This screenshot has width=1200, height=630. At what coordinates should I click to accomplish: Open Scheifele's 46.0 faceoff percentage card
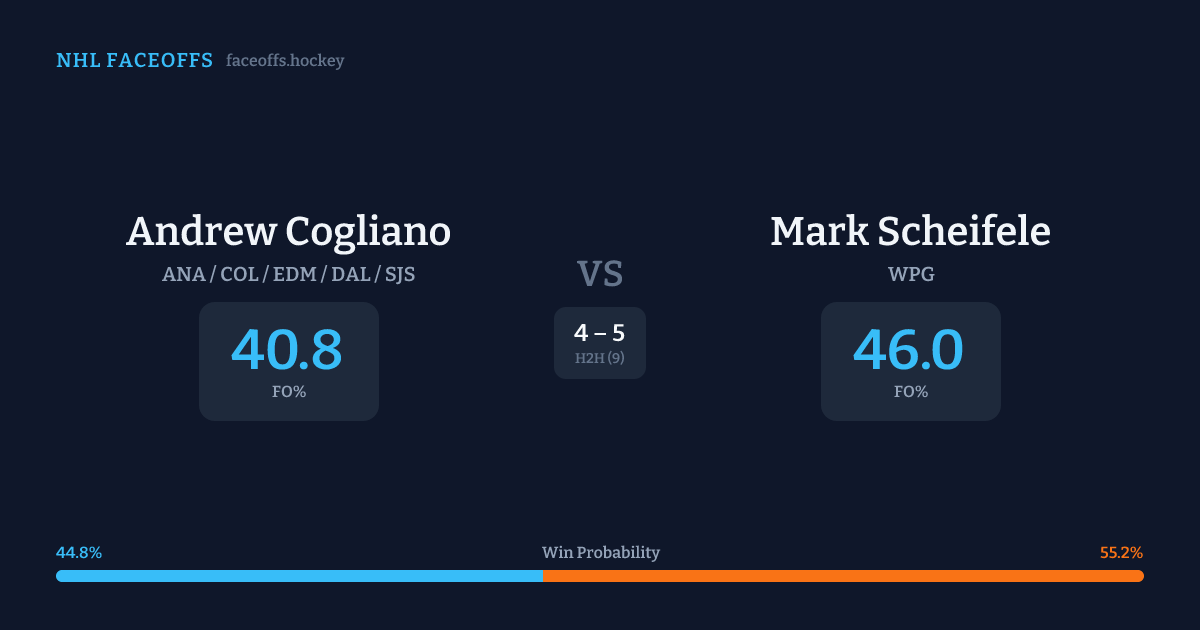(910, 361)
